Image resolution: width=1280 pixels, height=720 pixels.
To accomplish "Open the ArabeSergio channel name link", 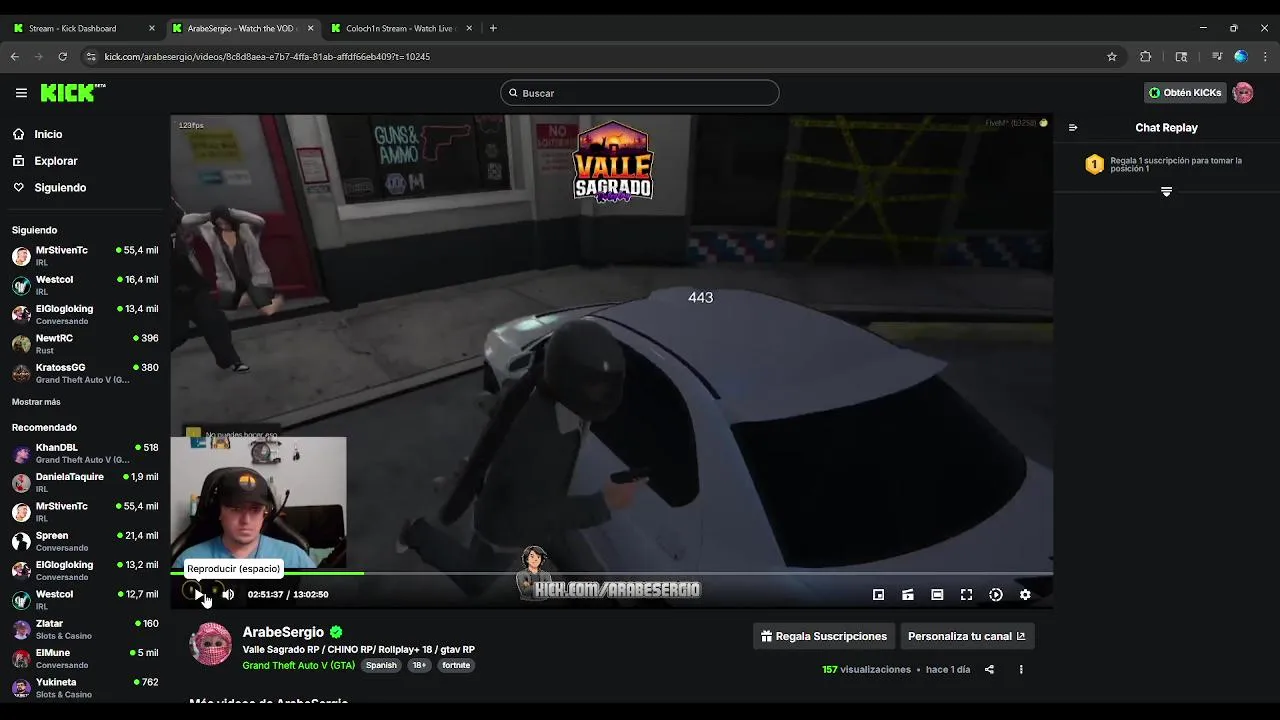I will coord(283,632).
